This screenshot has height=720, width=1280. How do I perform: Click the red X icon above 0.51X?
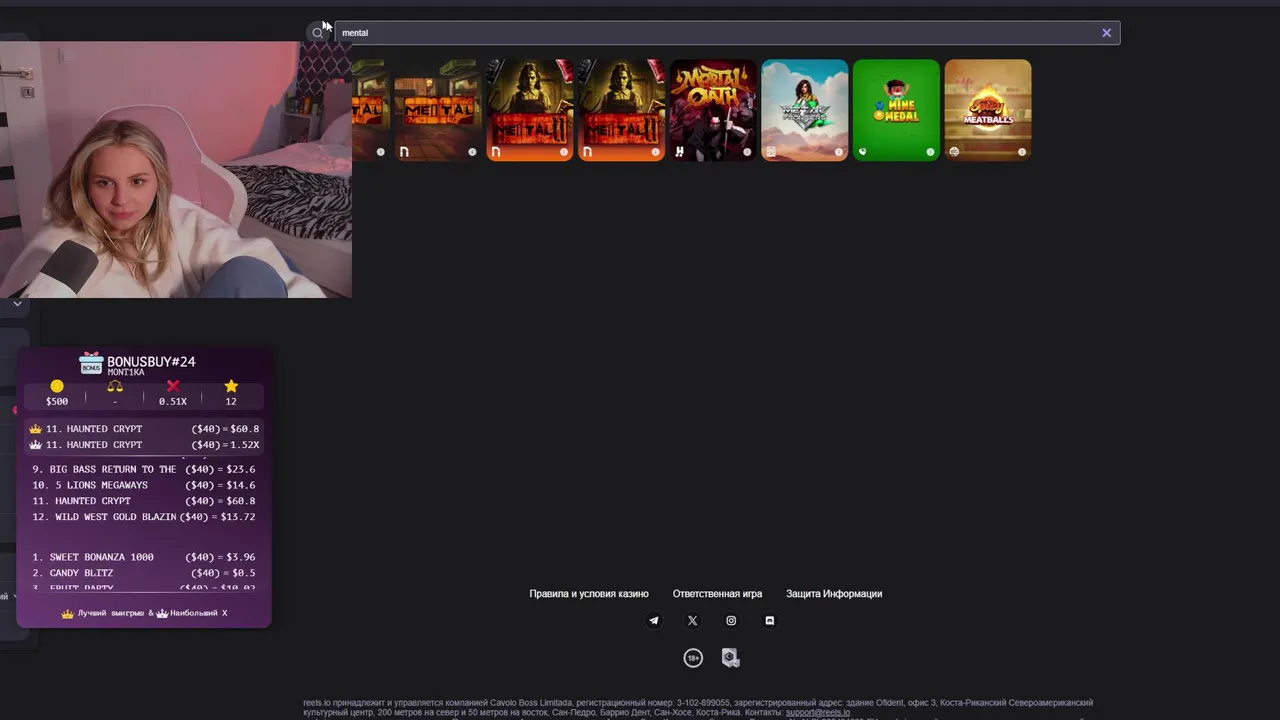coord(173,386)
